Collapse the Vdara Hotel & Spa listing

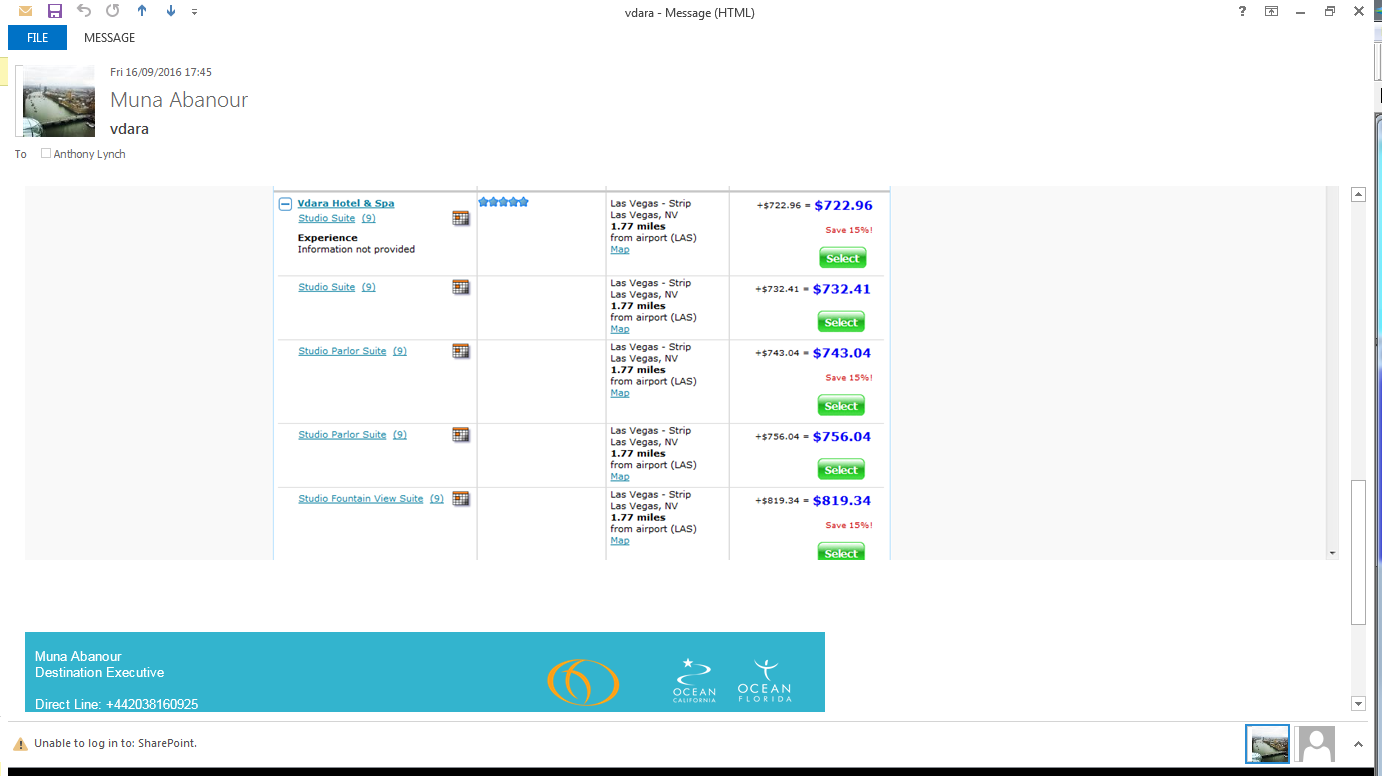click(x=285, y=204)
